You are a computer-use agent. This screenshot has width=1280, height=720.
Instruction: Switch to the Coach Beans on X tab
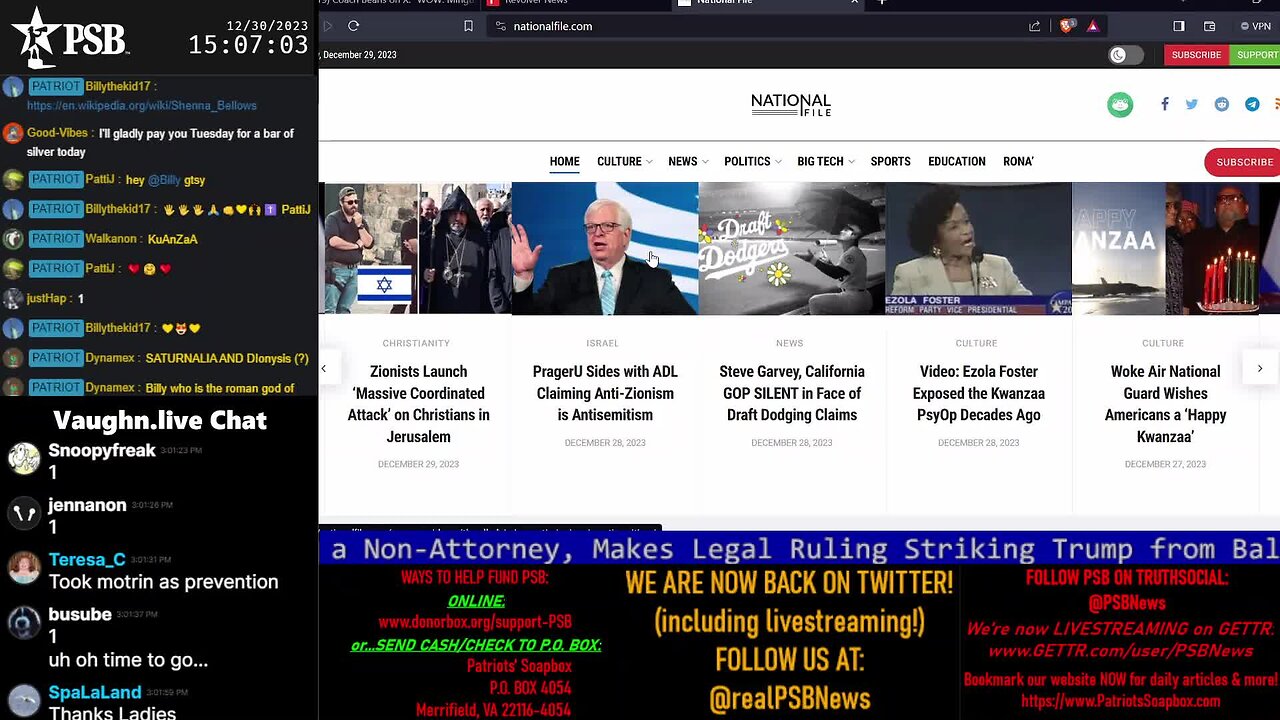click(x=400, y=2)
